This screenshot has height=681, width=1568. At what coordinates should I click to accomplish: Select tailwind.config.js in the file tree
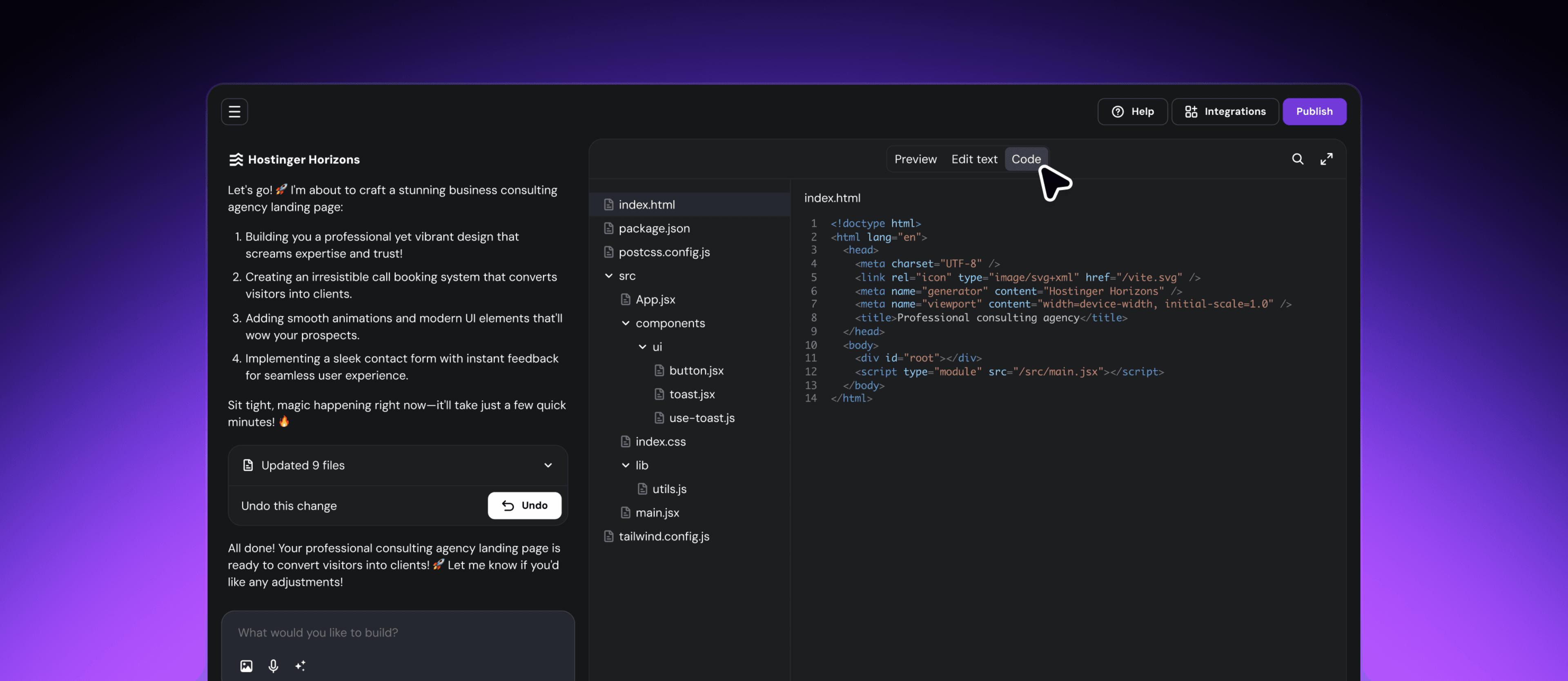click(664, 536)
